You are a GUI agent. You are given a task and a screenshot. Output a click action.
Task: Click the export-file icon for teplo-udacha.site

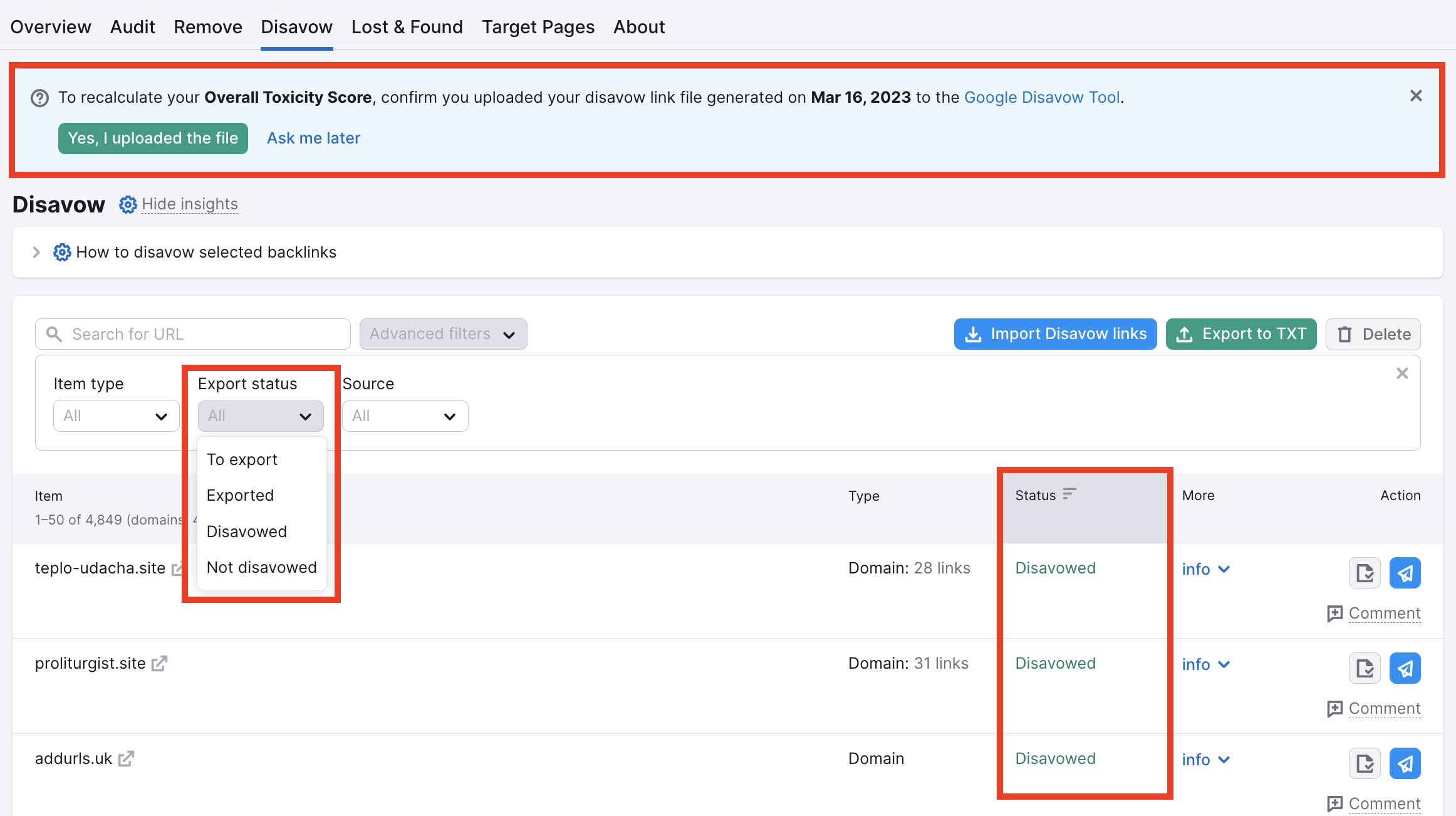tap(1364, 572)
